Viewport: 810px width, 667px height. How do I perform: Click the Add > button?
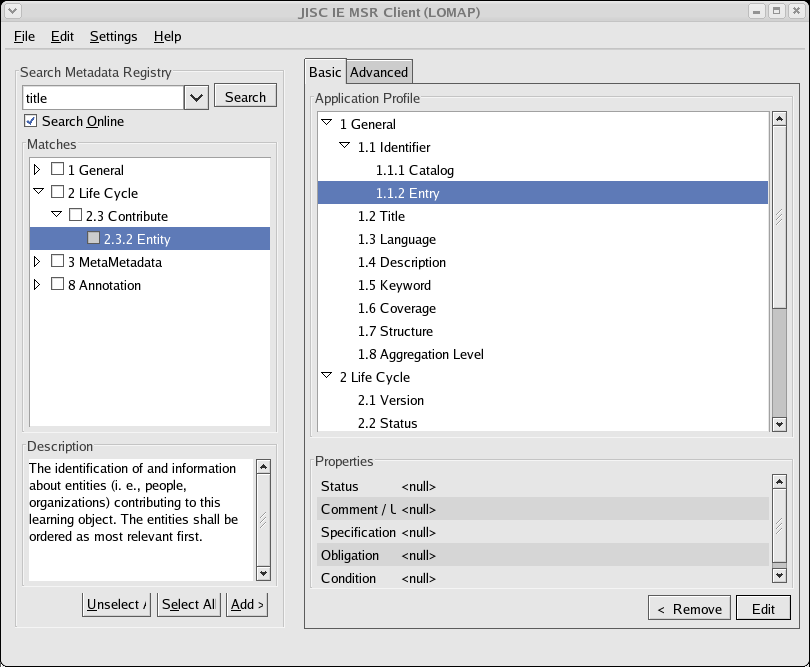point(247,604)
